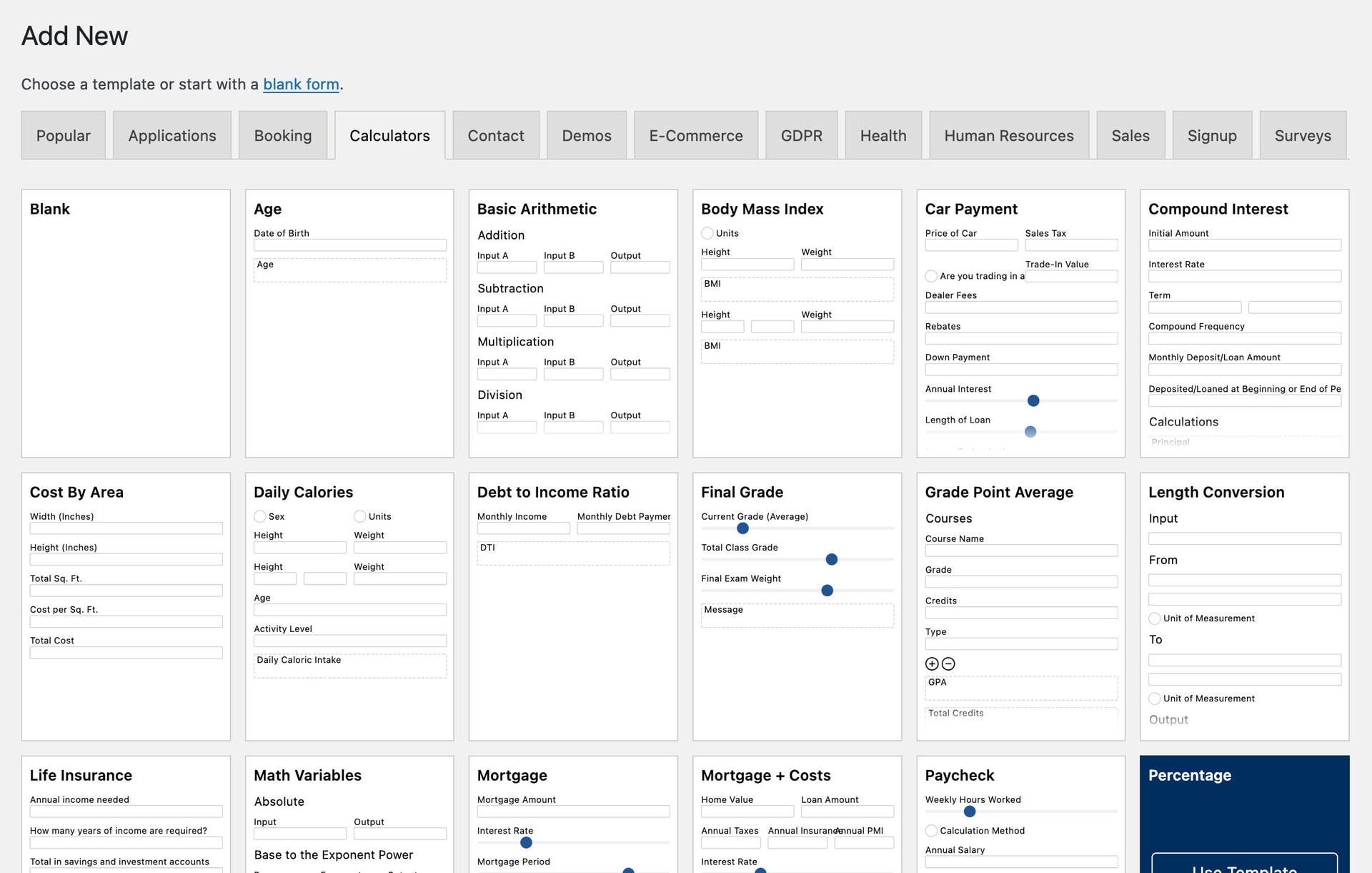Select the Sex radio in Daily Calories
Image resolution: width=1372 pixels, height=873 pixels.
260,516
